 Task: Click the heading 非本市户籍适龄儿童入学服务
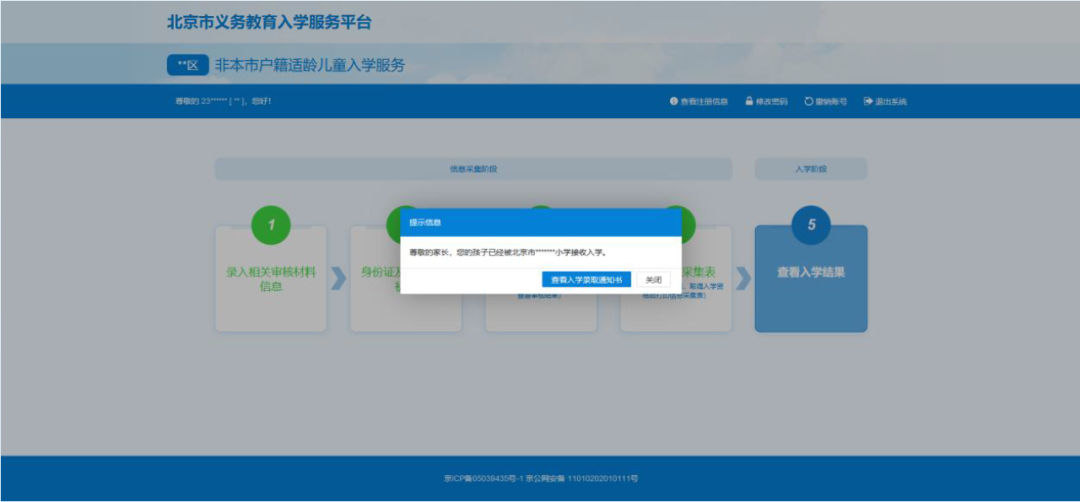click(x=310, y=65)
